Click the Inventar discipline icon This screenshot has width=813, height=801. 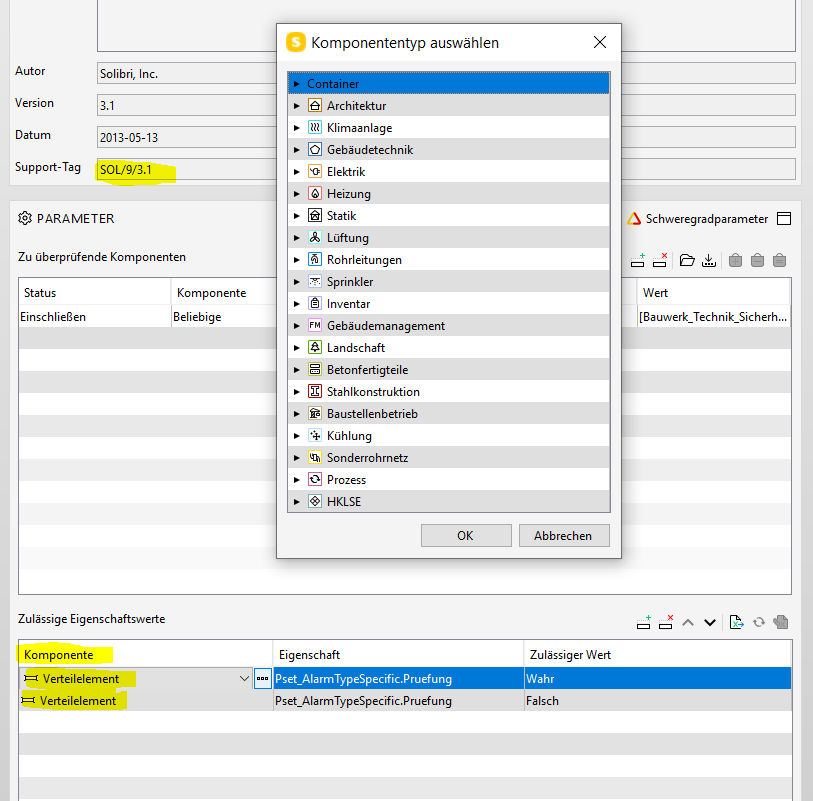pos(315,303)
